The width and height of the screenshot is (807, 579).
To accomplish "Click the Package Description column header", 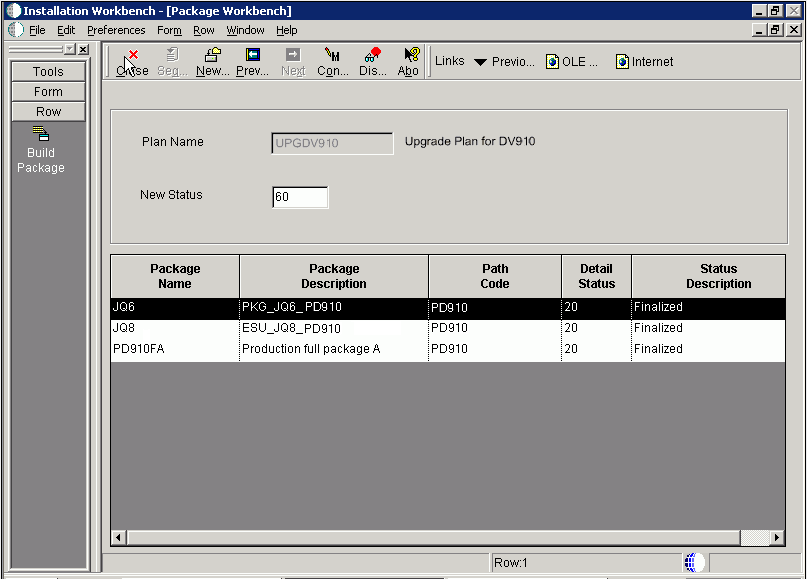I will 334,276.
